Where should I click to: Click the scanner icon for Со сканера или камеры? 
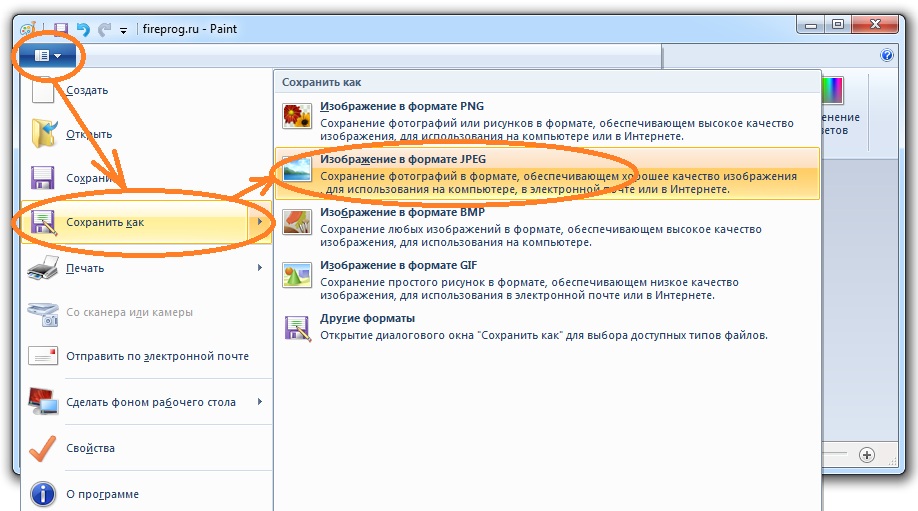[x=43, y=313]
